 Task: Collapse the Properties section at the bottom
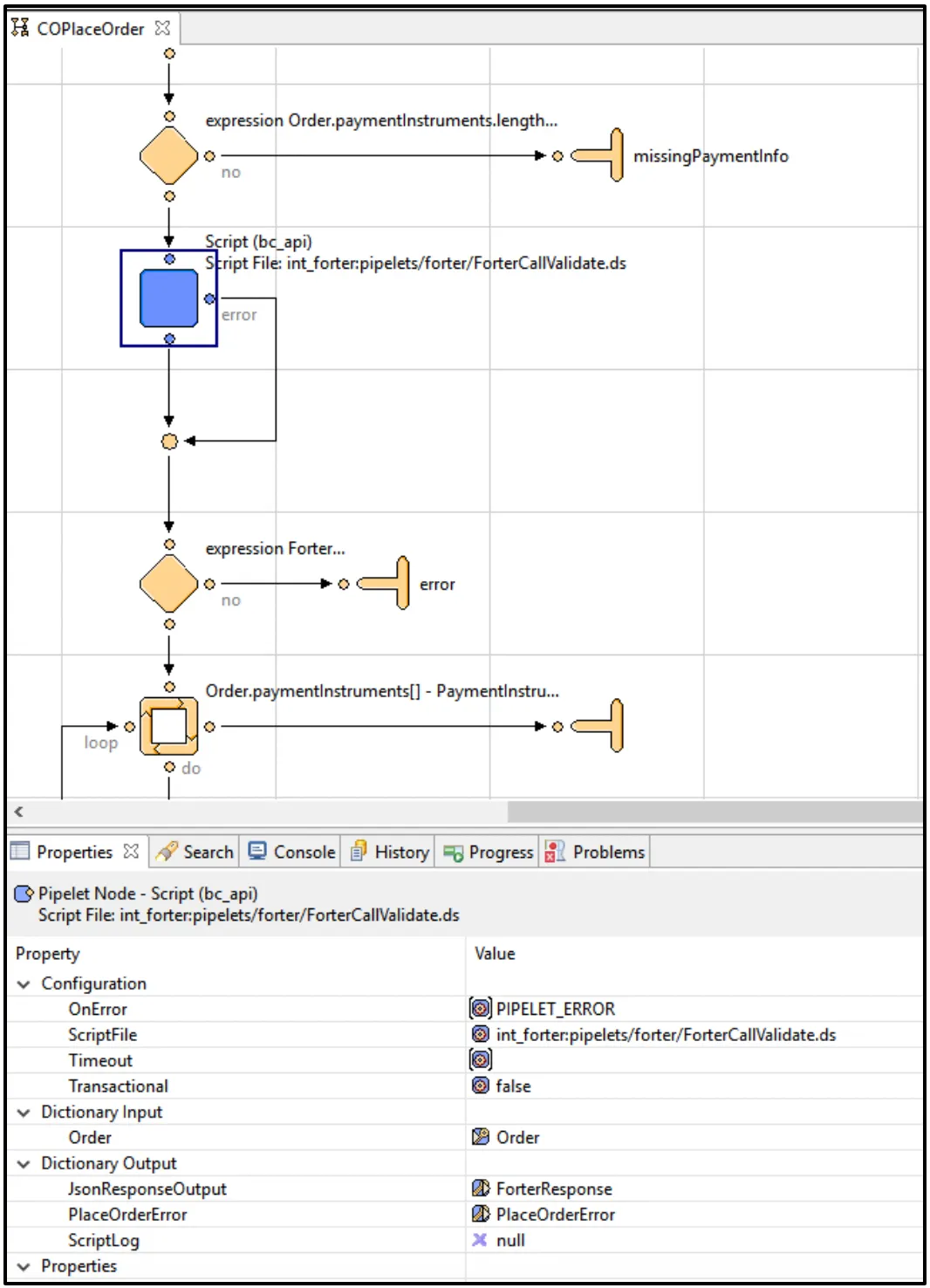tap(24, 1266)
